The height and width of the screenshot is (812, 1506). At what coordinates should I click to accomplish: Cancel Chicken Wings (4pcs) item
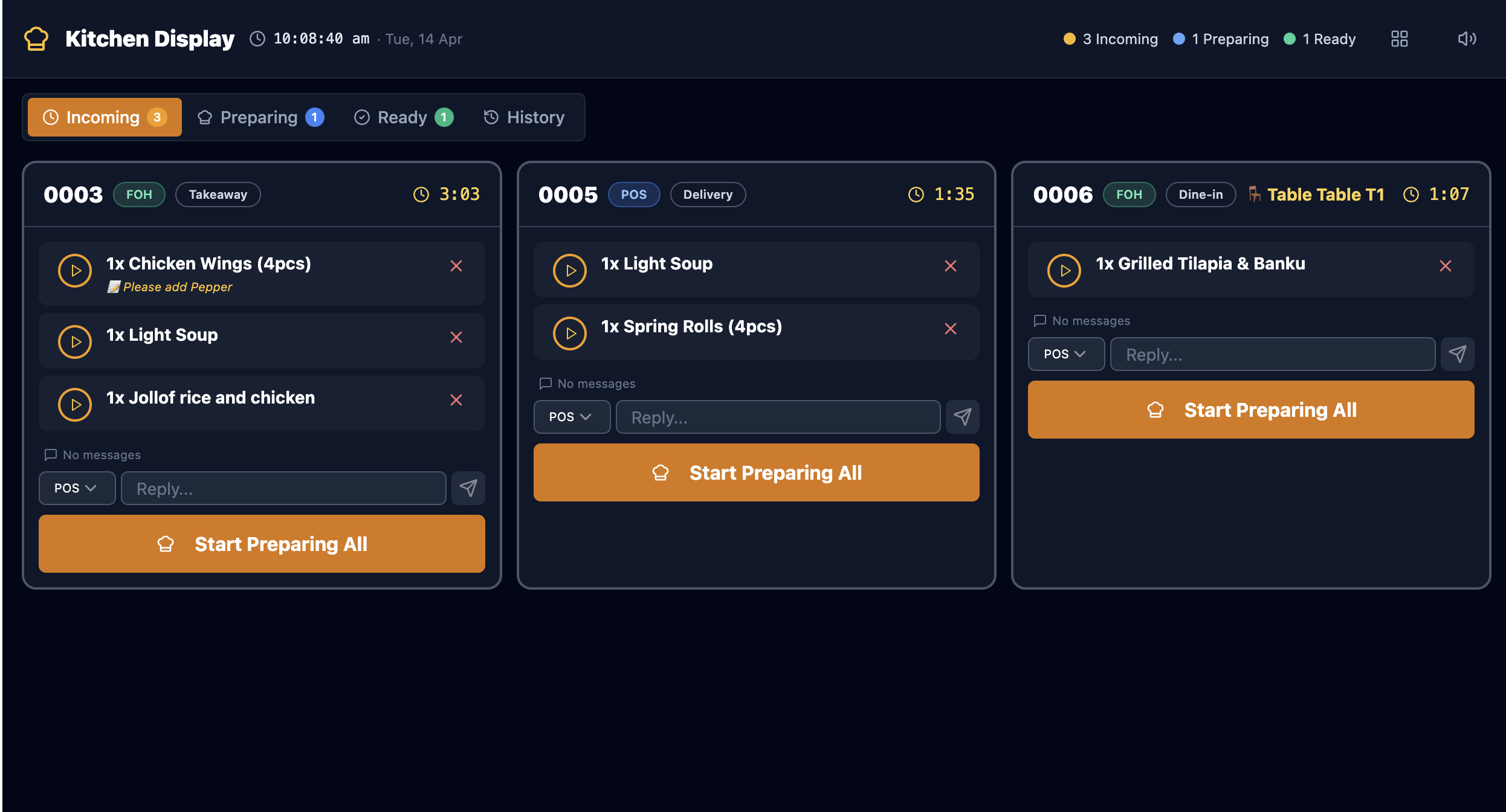click(x=456, y=266)
